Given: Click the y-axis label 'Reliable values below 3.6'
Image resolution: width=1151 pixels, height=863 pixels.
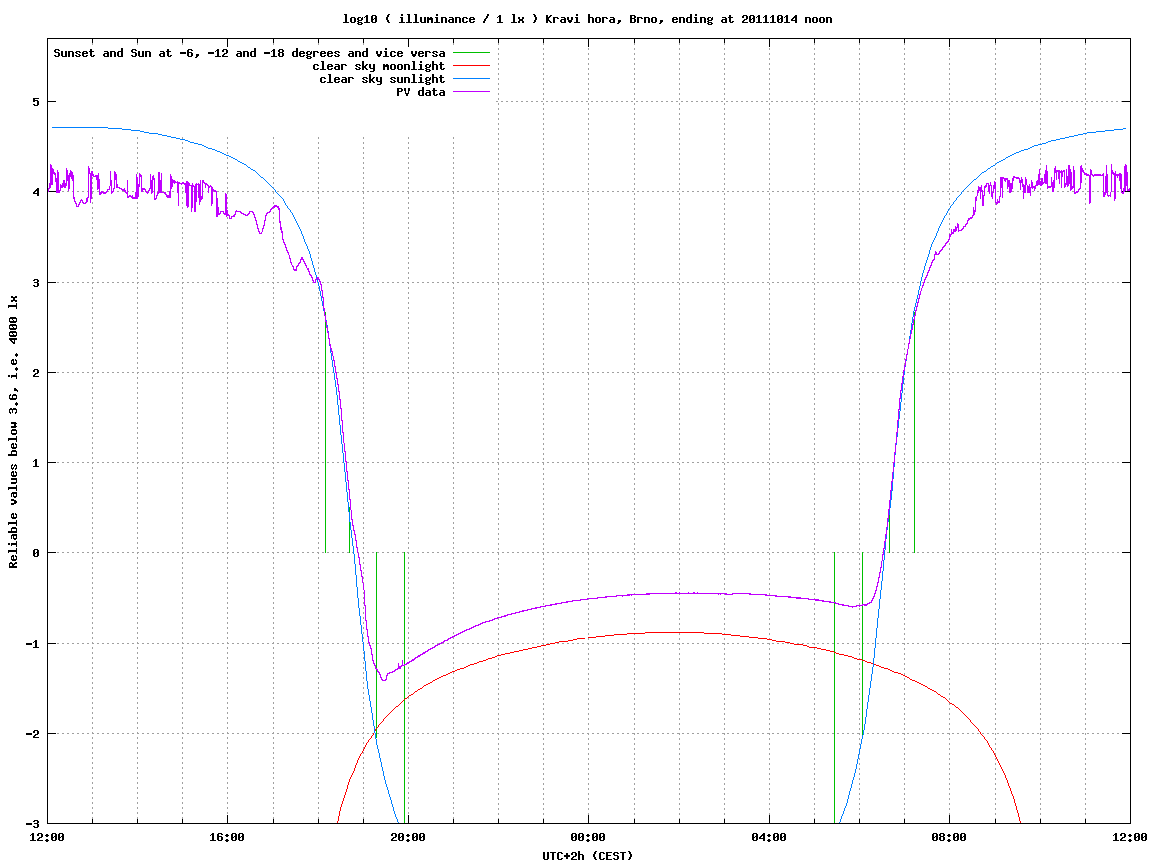Looking at the screenshot, I should 13,432.
